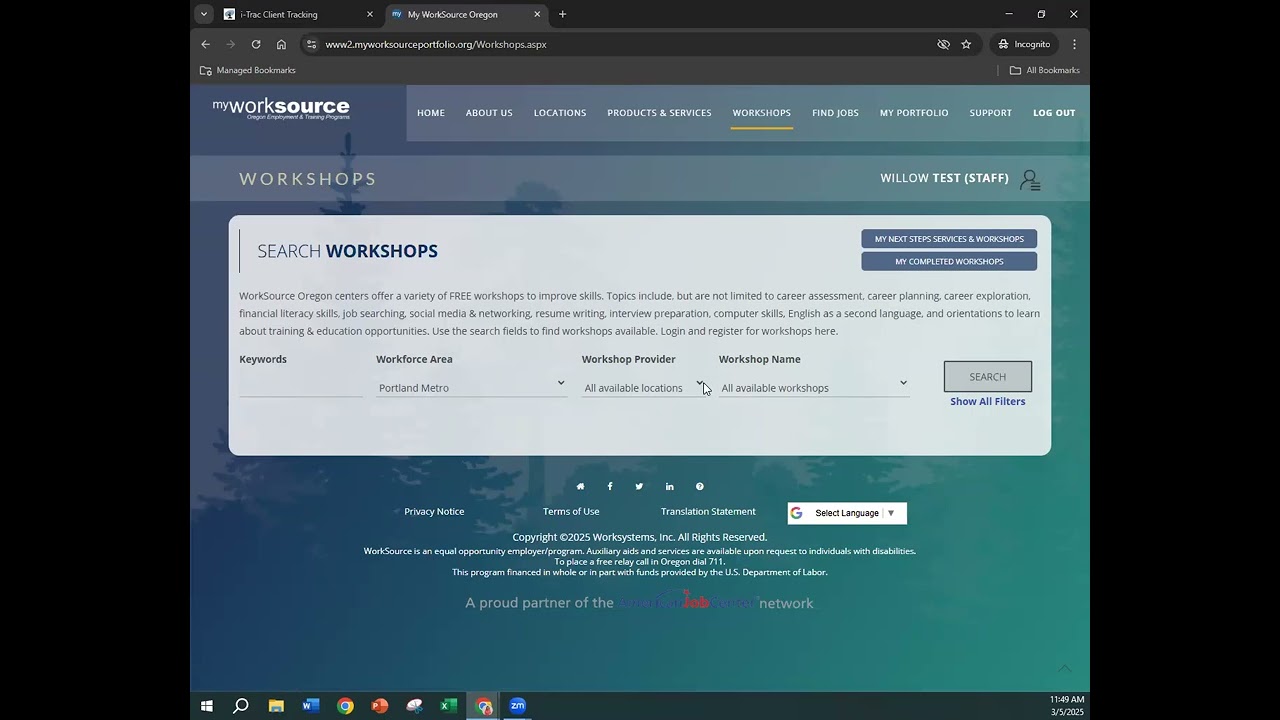Image resolution: width=1280 pixels, height=720 pixels.
Task: Open MY PORTFOLIO in navigation
Action: (914, 113)
